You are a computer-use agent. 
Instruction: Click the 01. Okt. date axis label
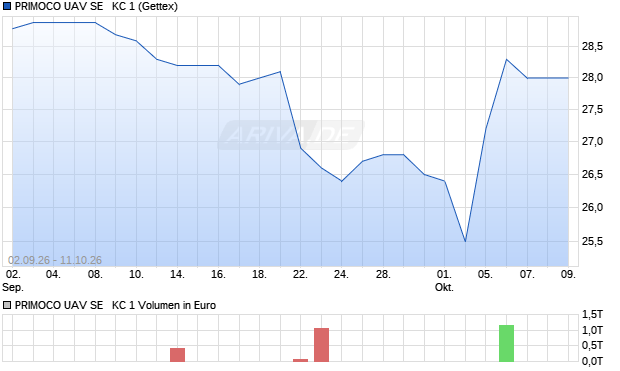click(444, 281)
